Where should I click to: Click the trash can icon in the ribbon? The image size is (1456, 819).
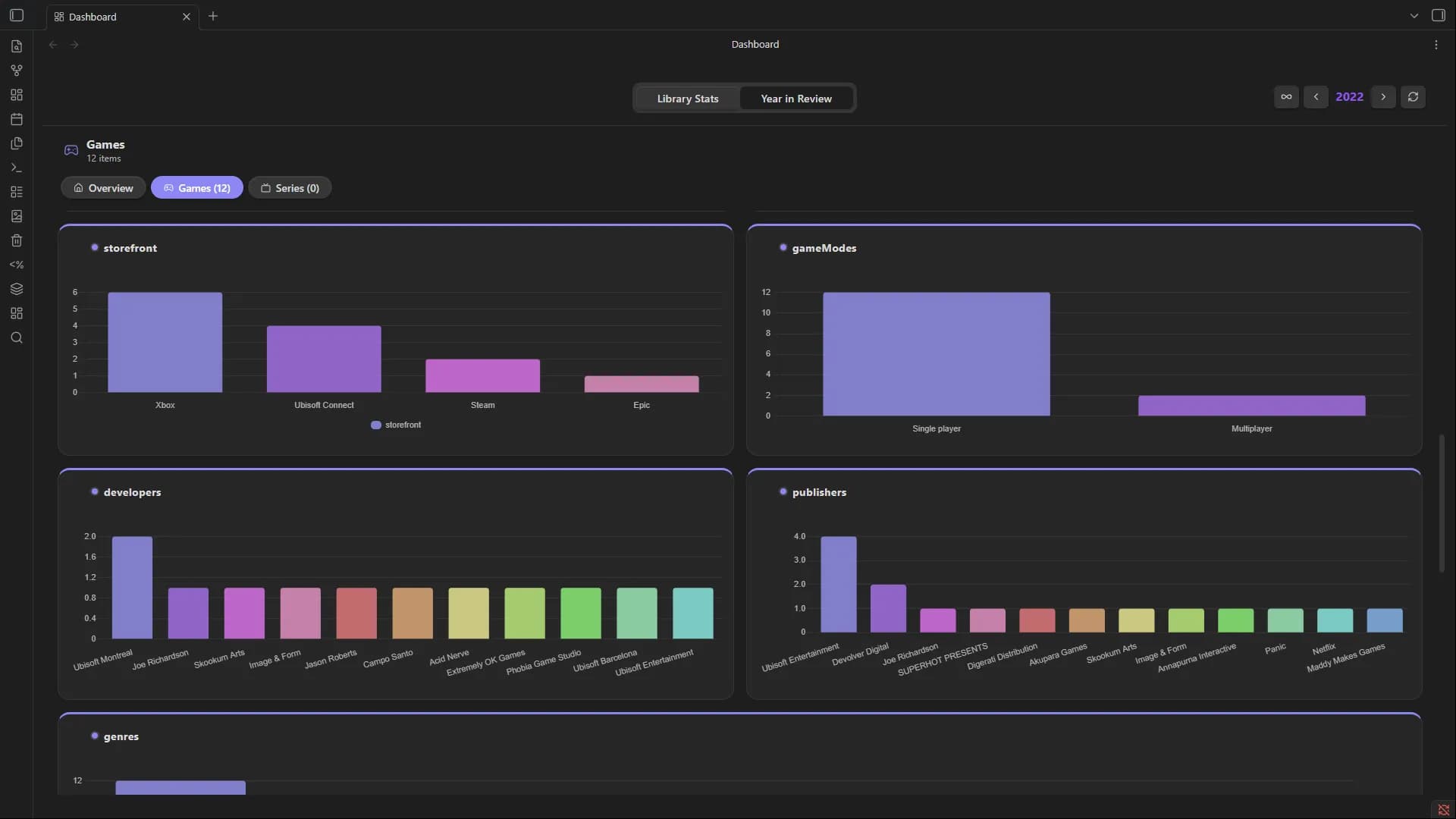17,240
